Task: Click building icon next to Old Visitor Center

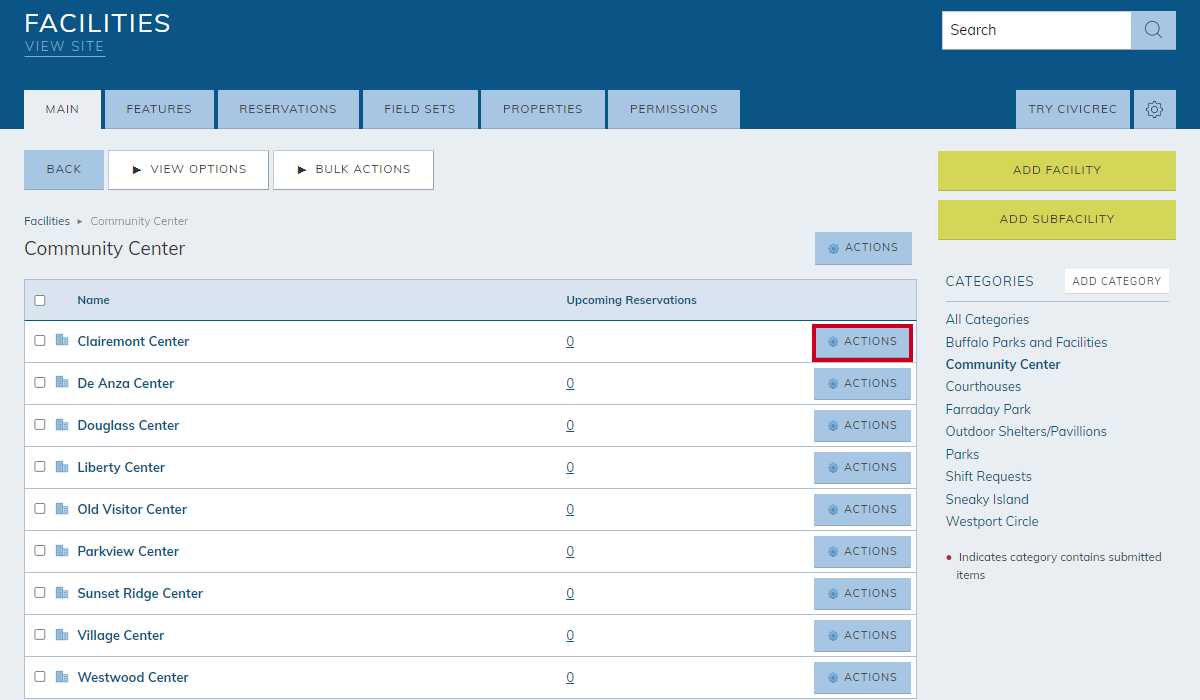Action: (62, 508)
